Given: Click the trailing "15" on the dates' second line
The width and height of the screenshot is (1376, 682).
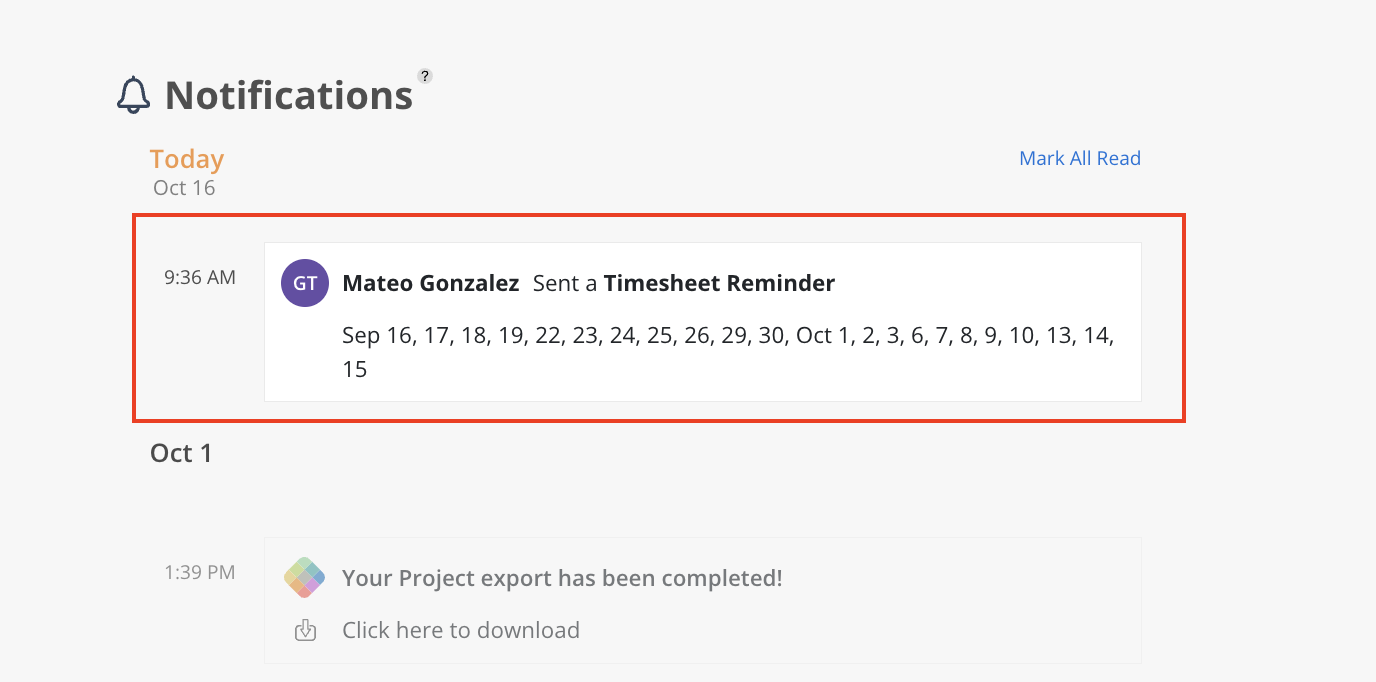Looking at the screenshot, I should 355,369.
